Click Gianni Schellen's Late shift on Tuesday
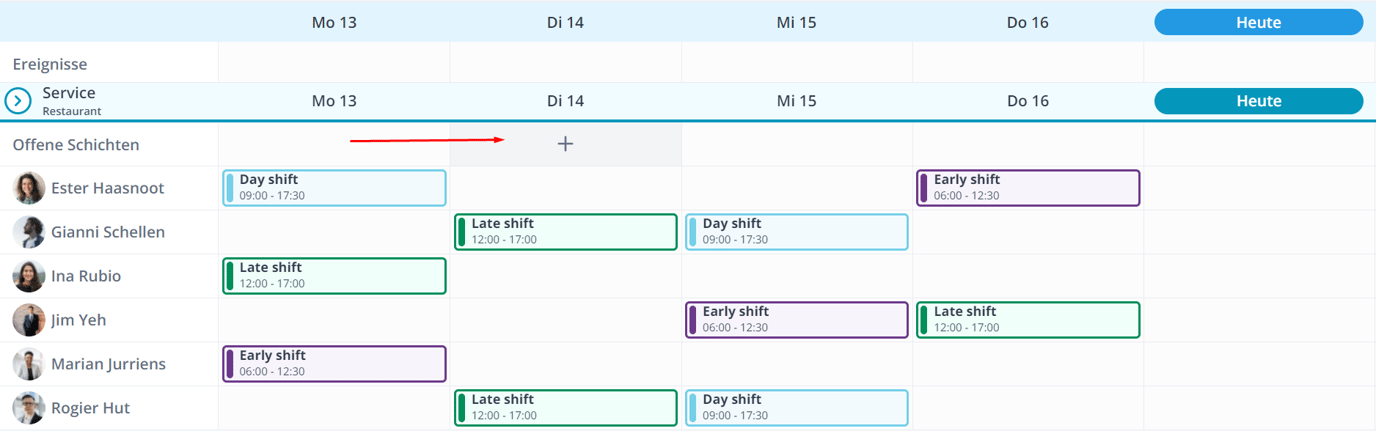1376x431 pixels. 565,232
